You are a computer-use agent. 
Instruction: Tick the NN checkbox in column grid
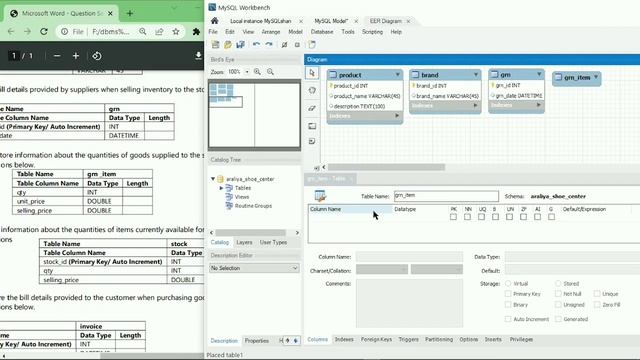pos(467,217)
